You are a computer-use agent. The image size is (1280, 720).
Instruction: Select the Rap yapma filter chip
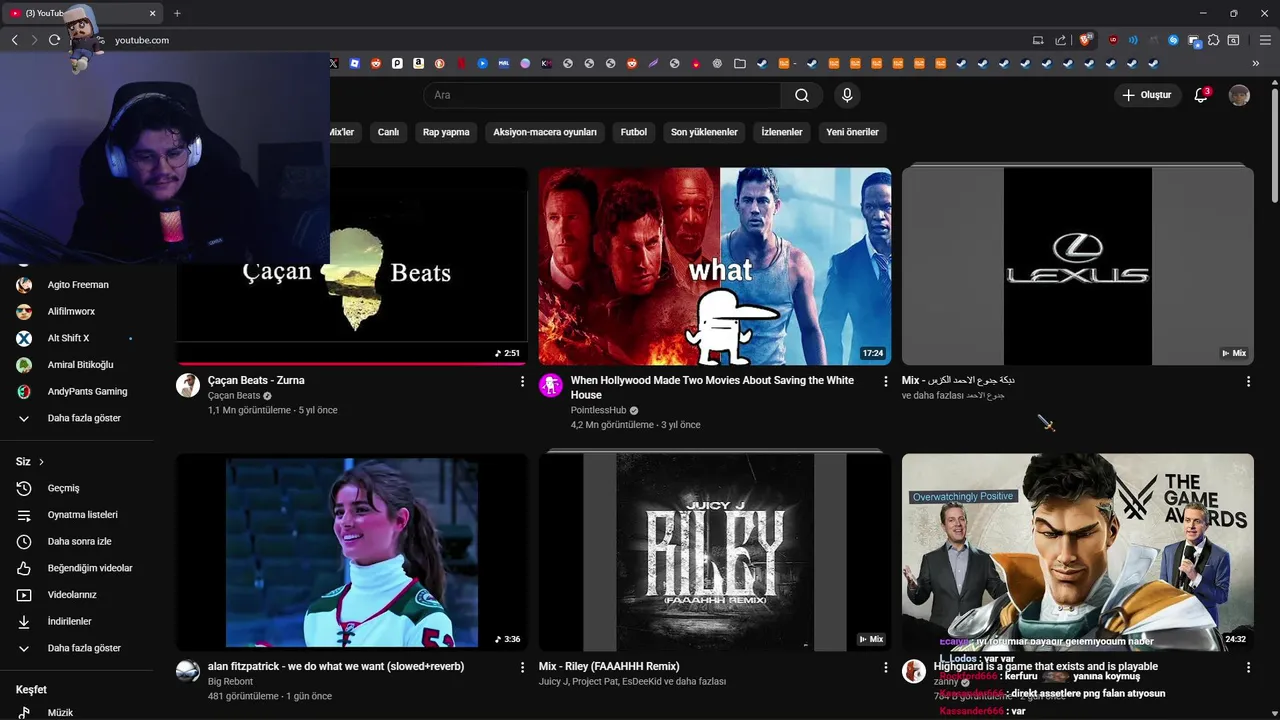pos(446,132)
